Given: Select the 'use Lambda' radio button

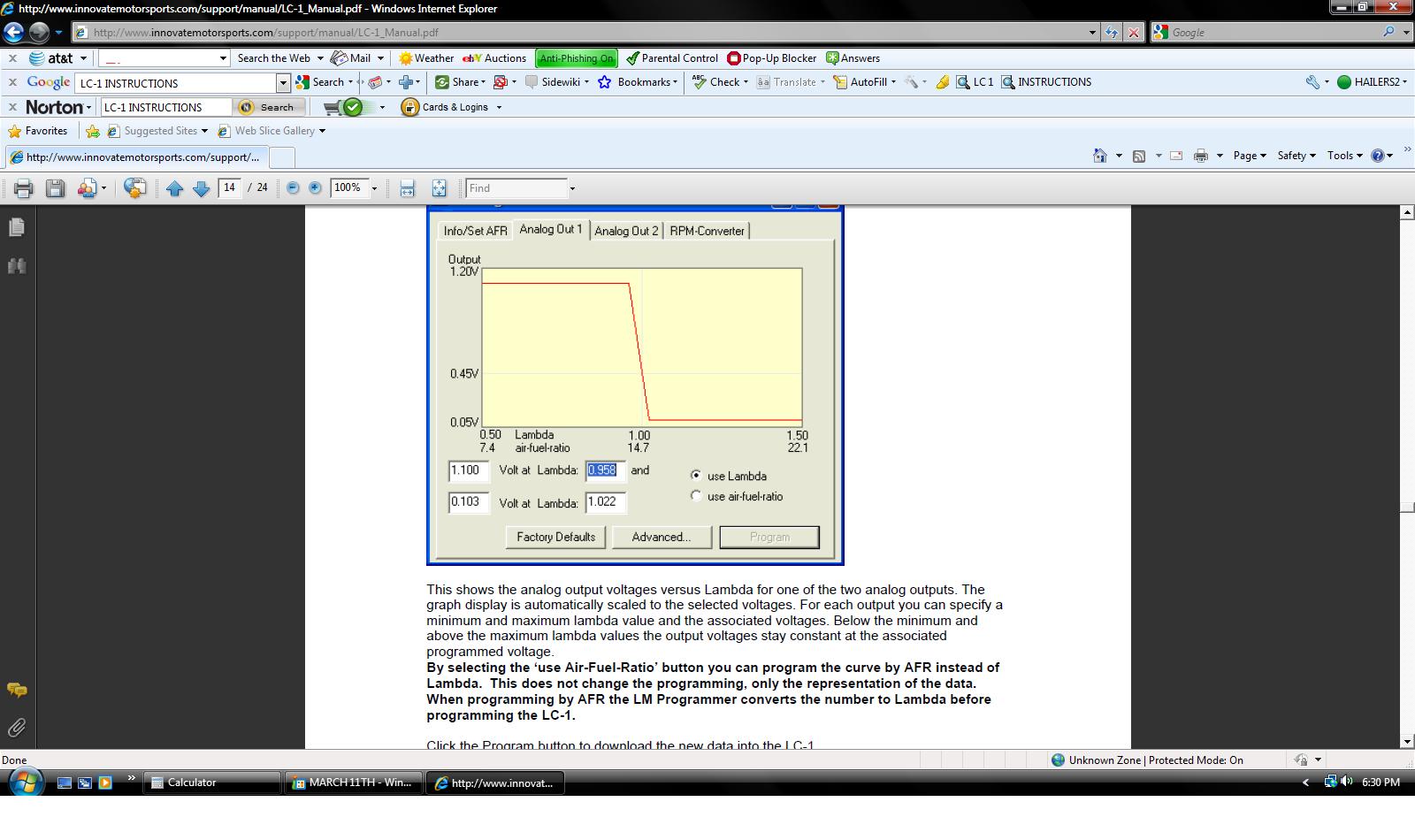Looking at the screenshot, I should [696, 476].
